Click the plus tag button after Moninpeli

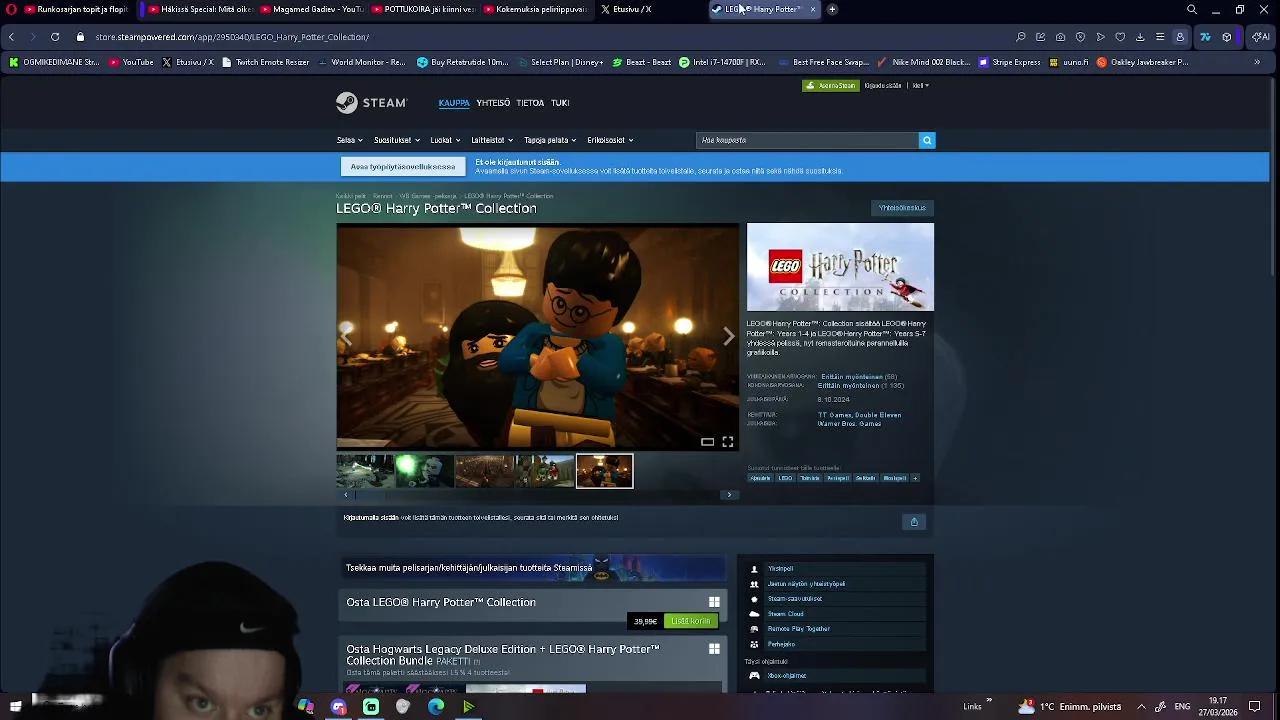(914, 478)
